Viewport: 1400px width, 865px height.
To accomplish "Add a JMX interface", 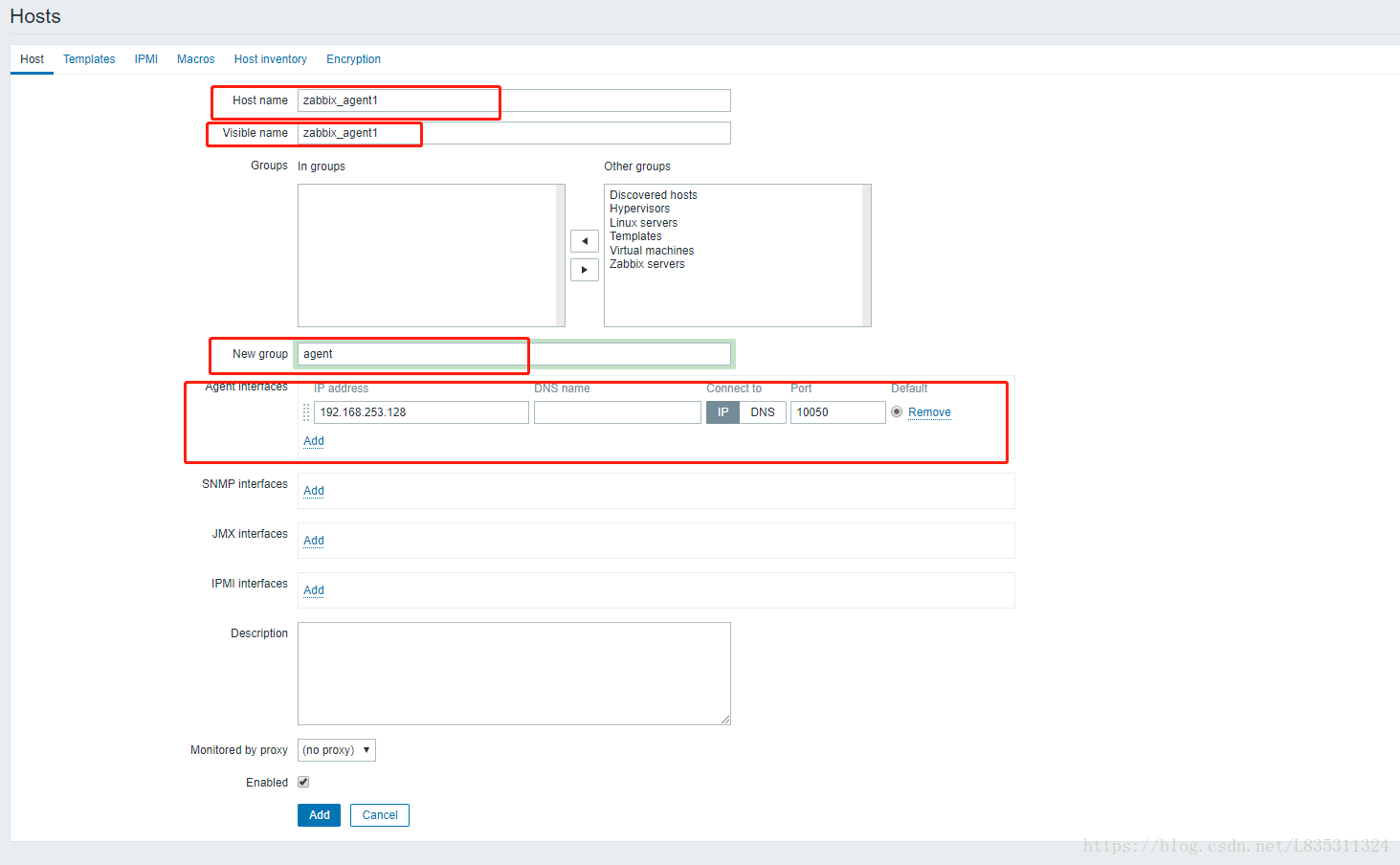I will (x=314, y=541).
